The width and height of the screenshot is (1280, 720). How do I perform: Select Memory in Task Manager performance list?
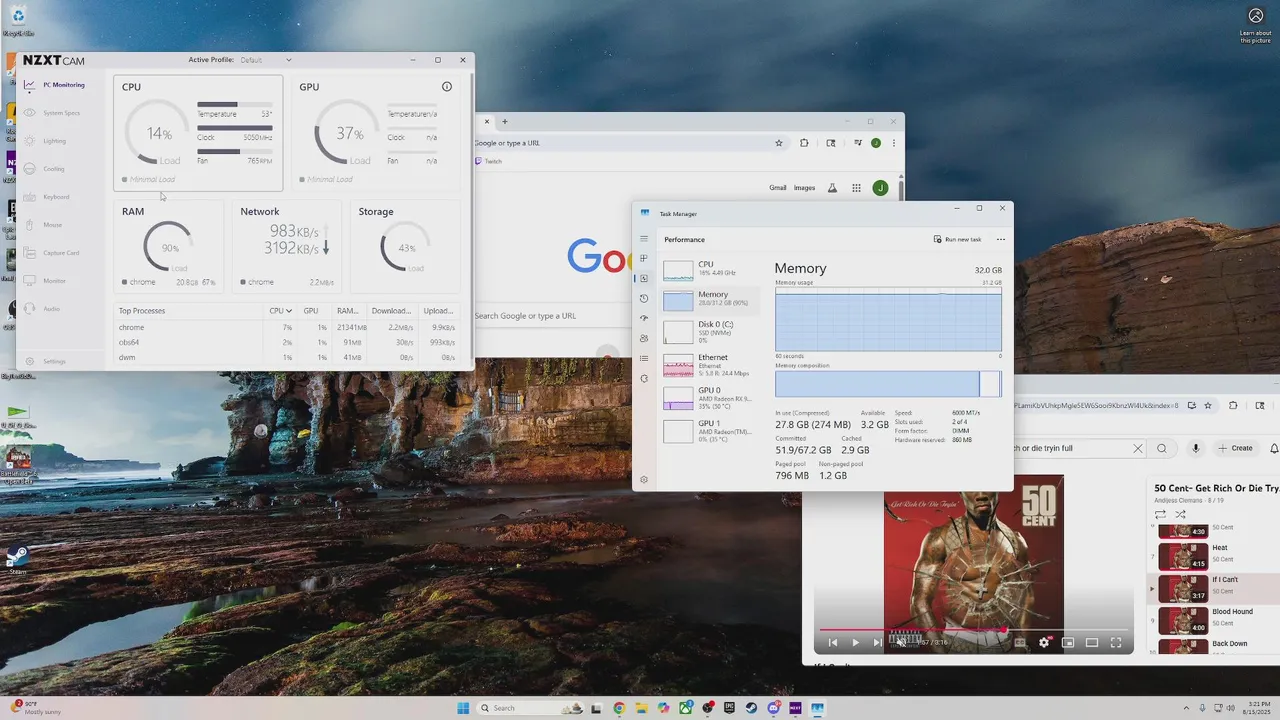pyautogui.click(x=711, y=300)
